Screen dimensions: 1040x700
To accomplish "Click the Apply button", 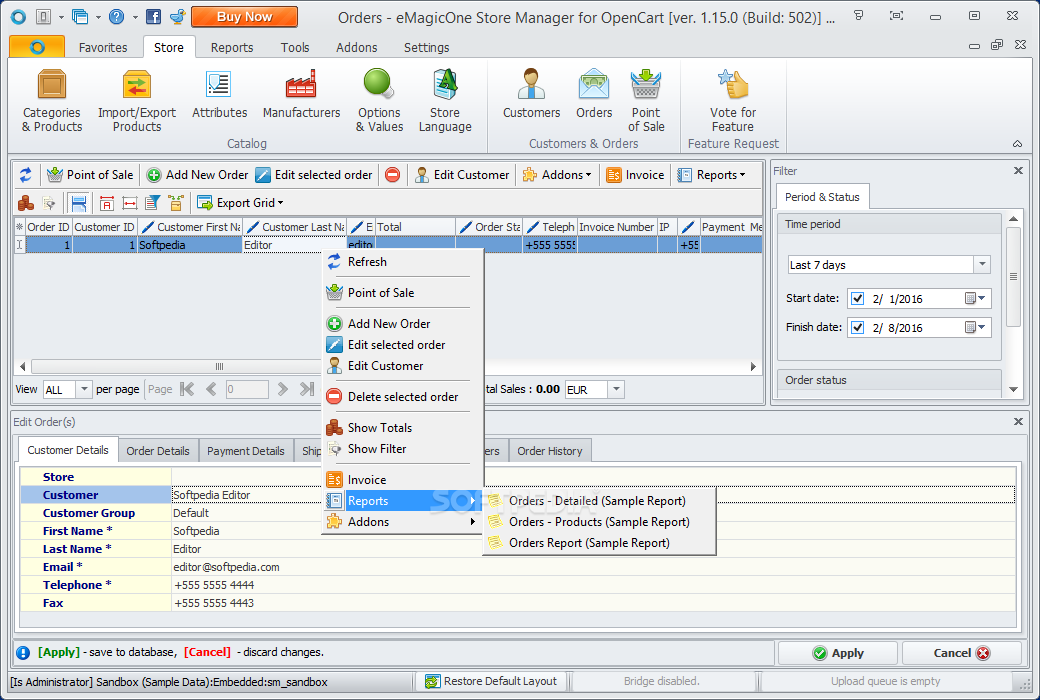I will (x=838, y=653).
